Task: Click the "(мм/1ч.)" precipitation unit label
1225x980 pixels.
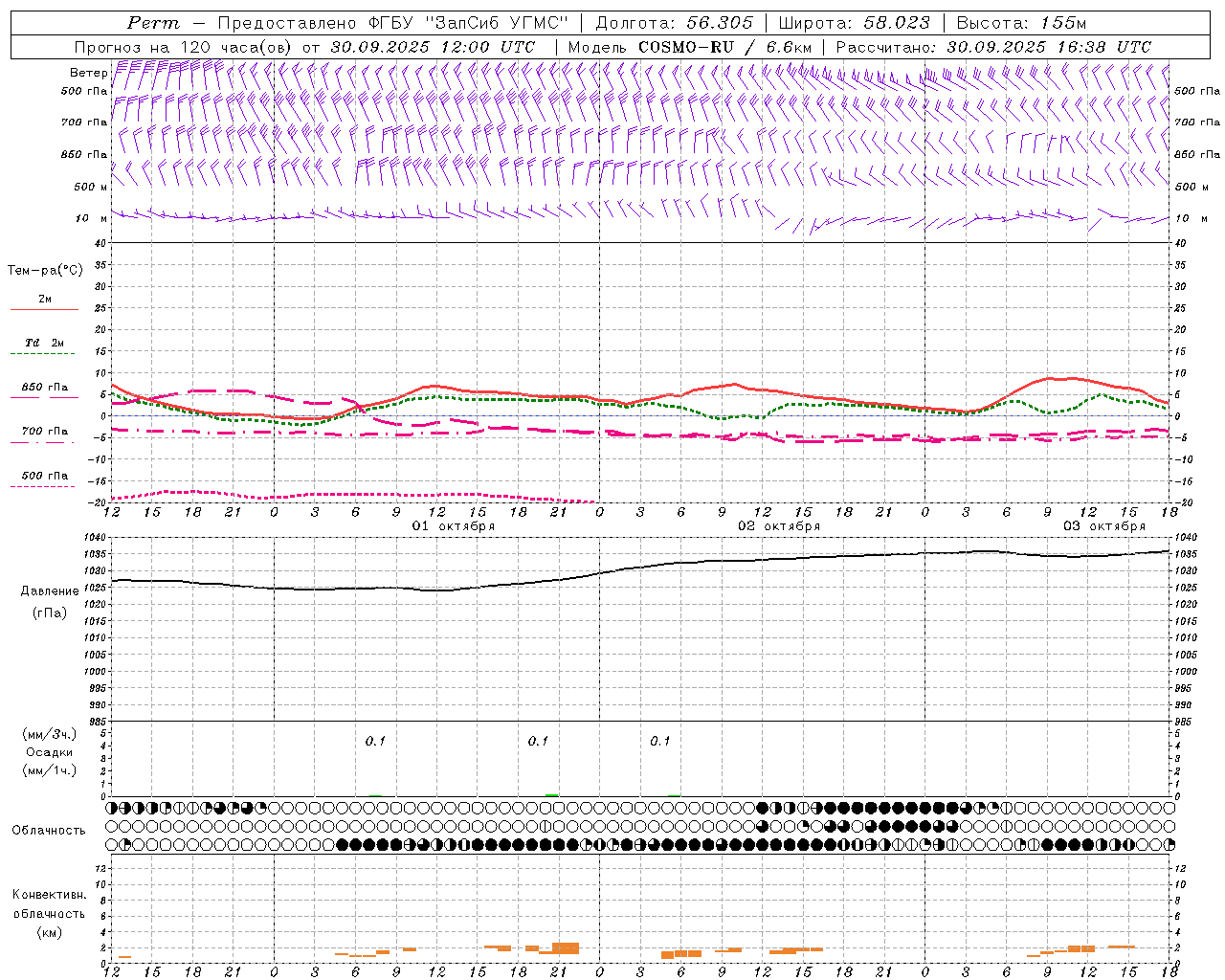Action: (x=50, y=770)
